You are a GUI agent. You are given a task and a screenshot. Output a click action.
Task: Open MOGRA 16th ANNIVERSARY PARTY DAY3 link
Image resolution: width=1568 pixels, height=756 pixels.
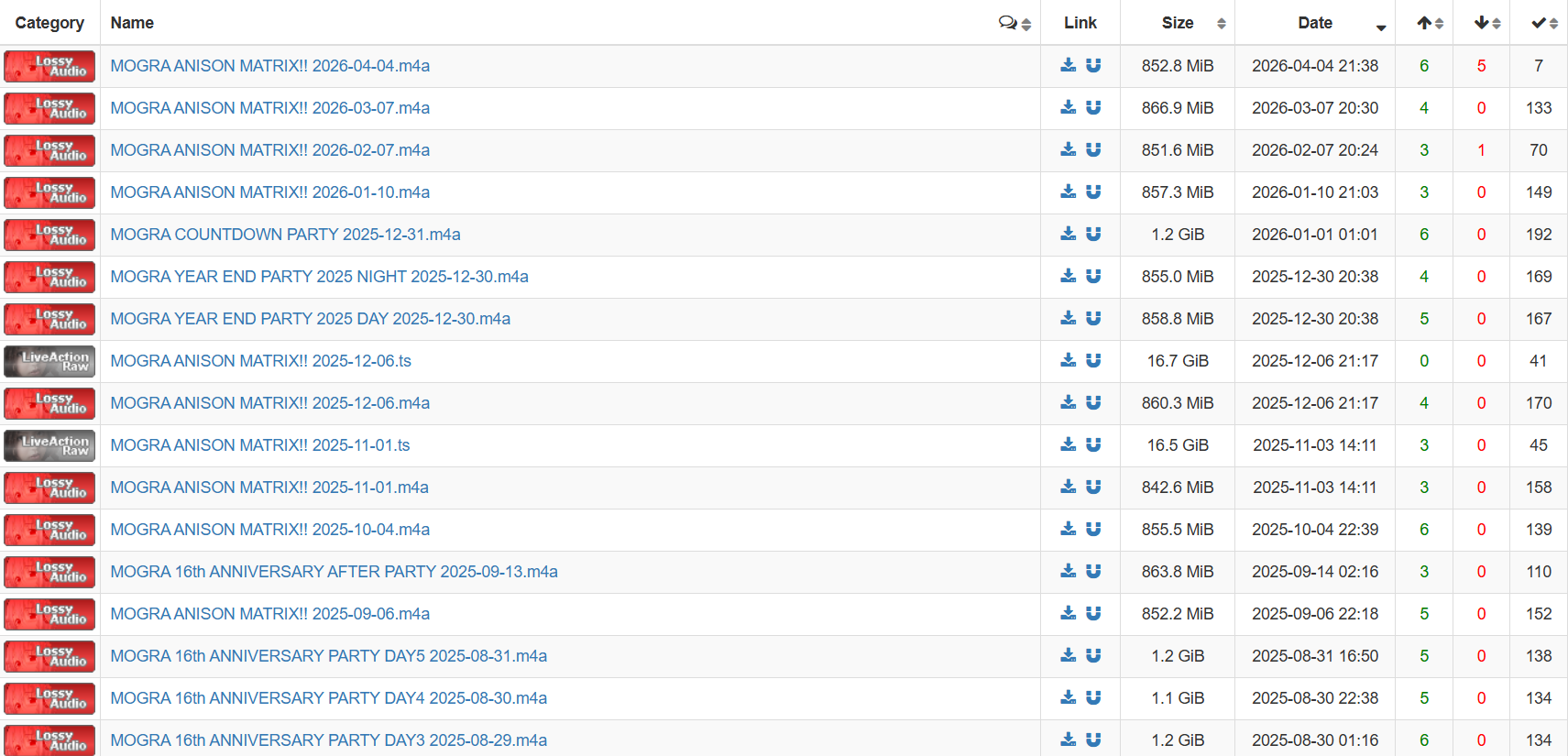pyautogui.click(x=329, y=740)
